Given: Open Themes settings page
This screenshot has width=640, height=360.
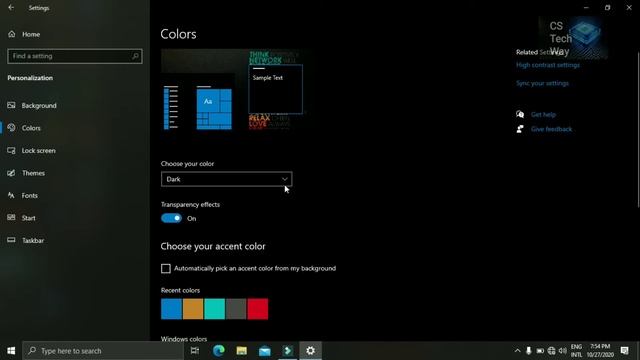Looking at the screenshot, I should [33, 173].
